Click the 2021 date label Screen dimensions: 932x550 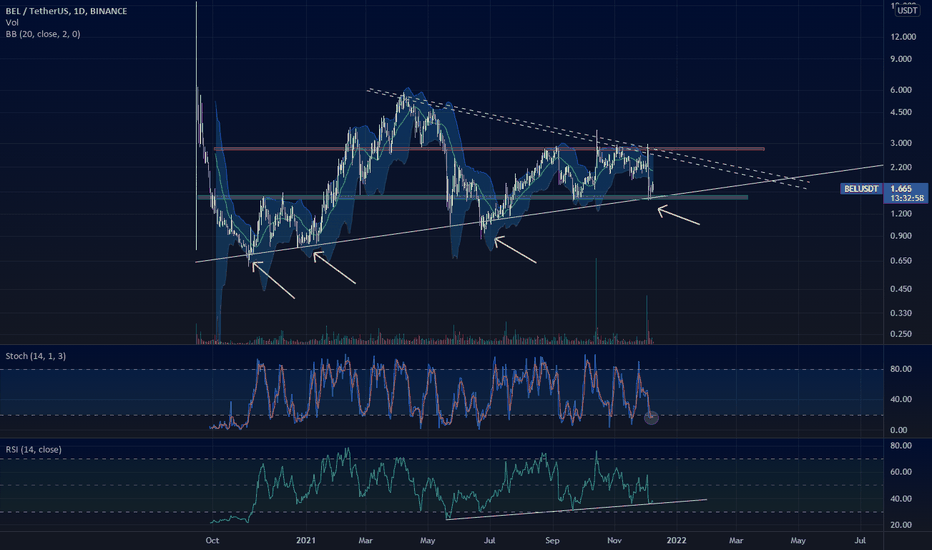tap(306, 540)
